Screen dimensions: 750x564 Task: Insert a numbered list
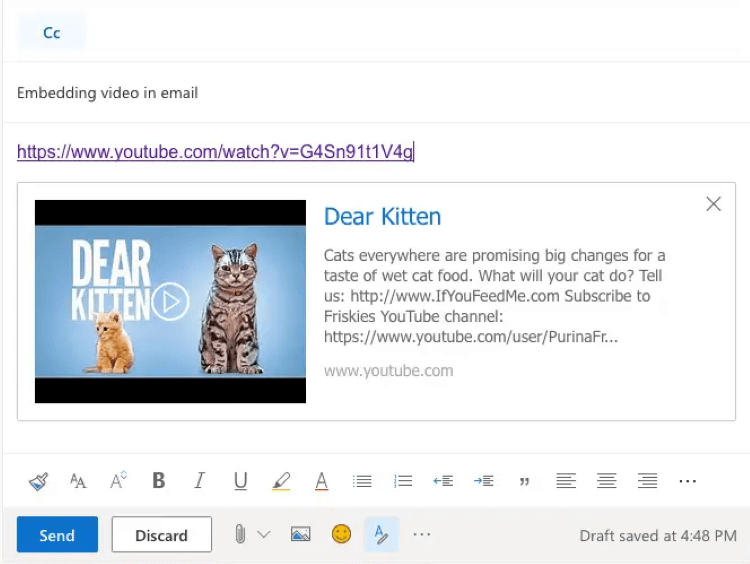403,481
